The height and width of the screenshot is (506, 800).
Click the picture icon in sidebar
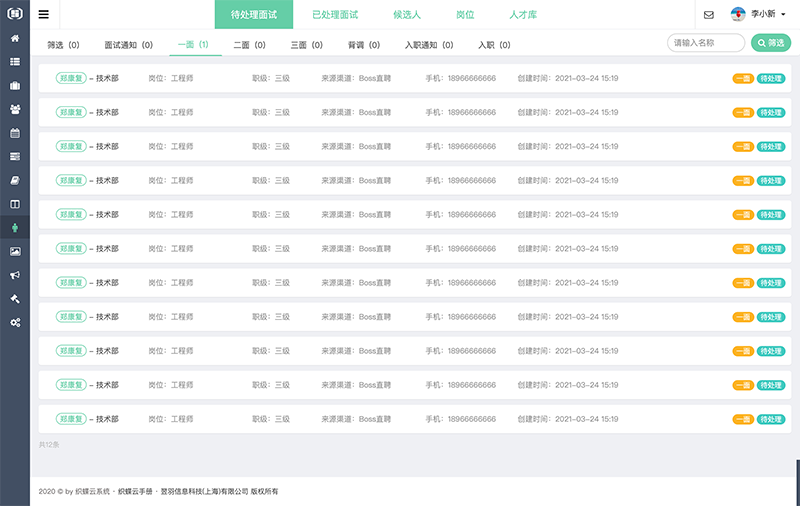click(x=15, y=251)
